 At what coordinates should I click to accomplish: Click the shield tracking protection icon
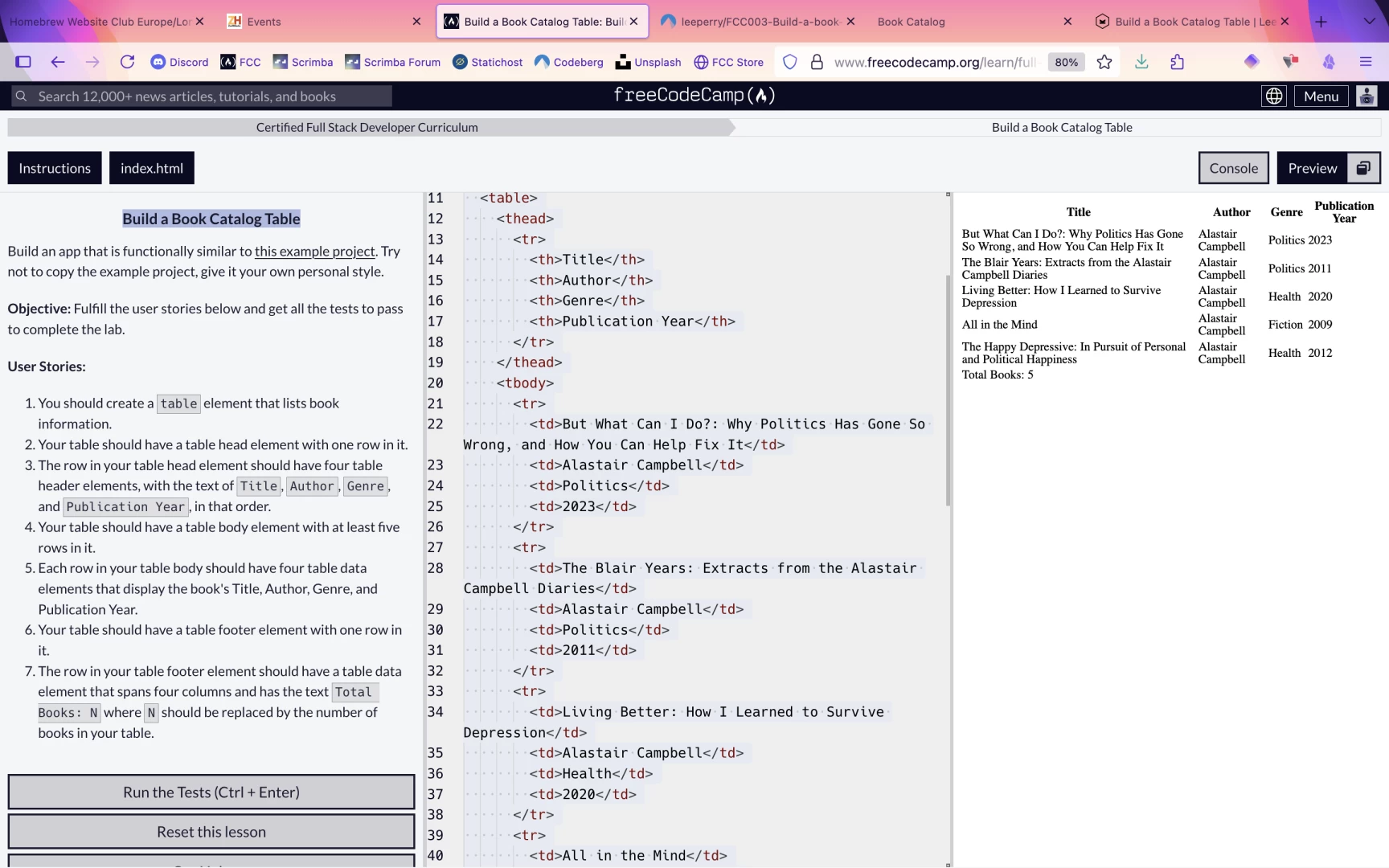point(789,61)
